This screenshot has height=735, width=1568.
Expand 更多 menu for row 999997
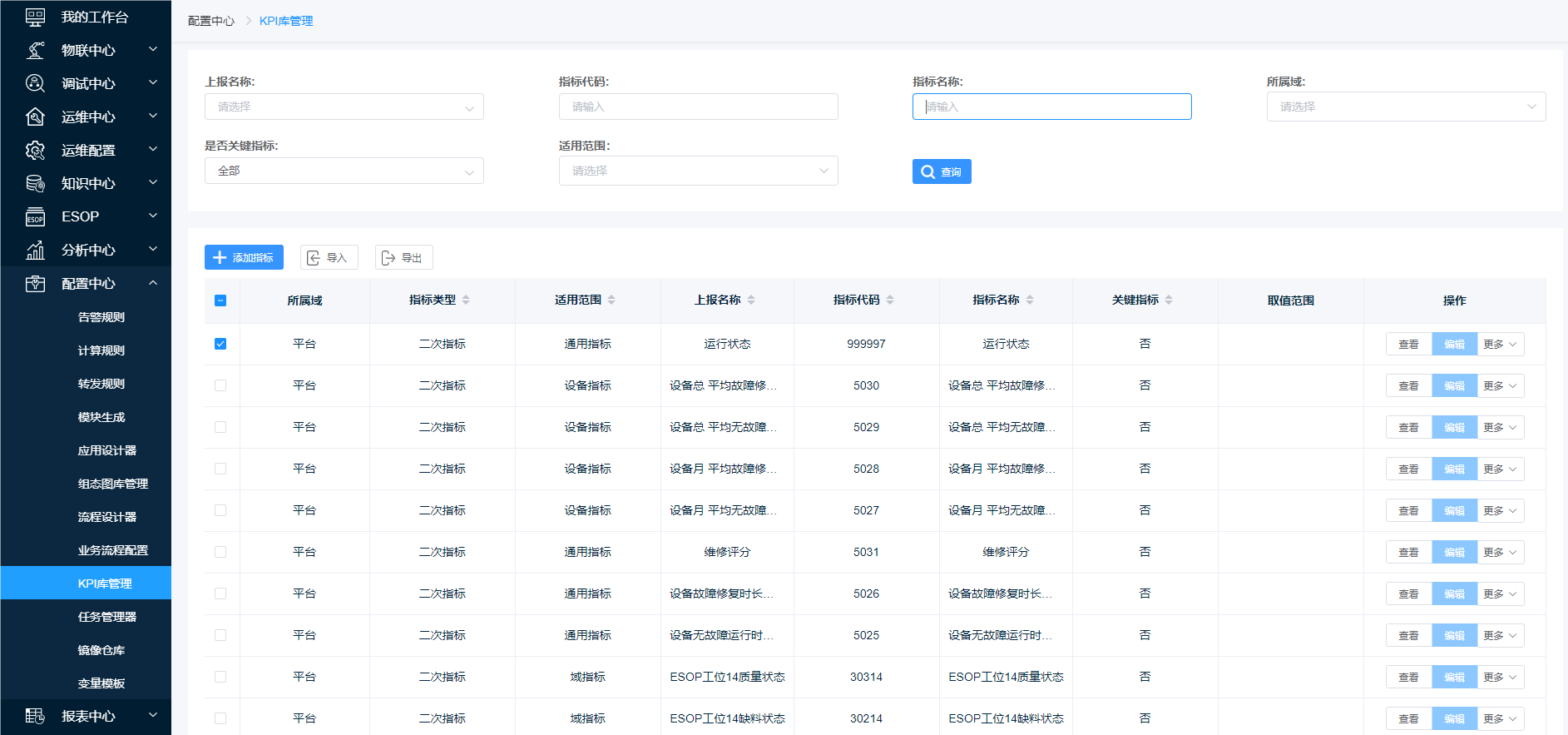coord(1500,344)
